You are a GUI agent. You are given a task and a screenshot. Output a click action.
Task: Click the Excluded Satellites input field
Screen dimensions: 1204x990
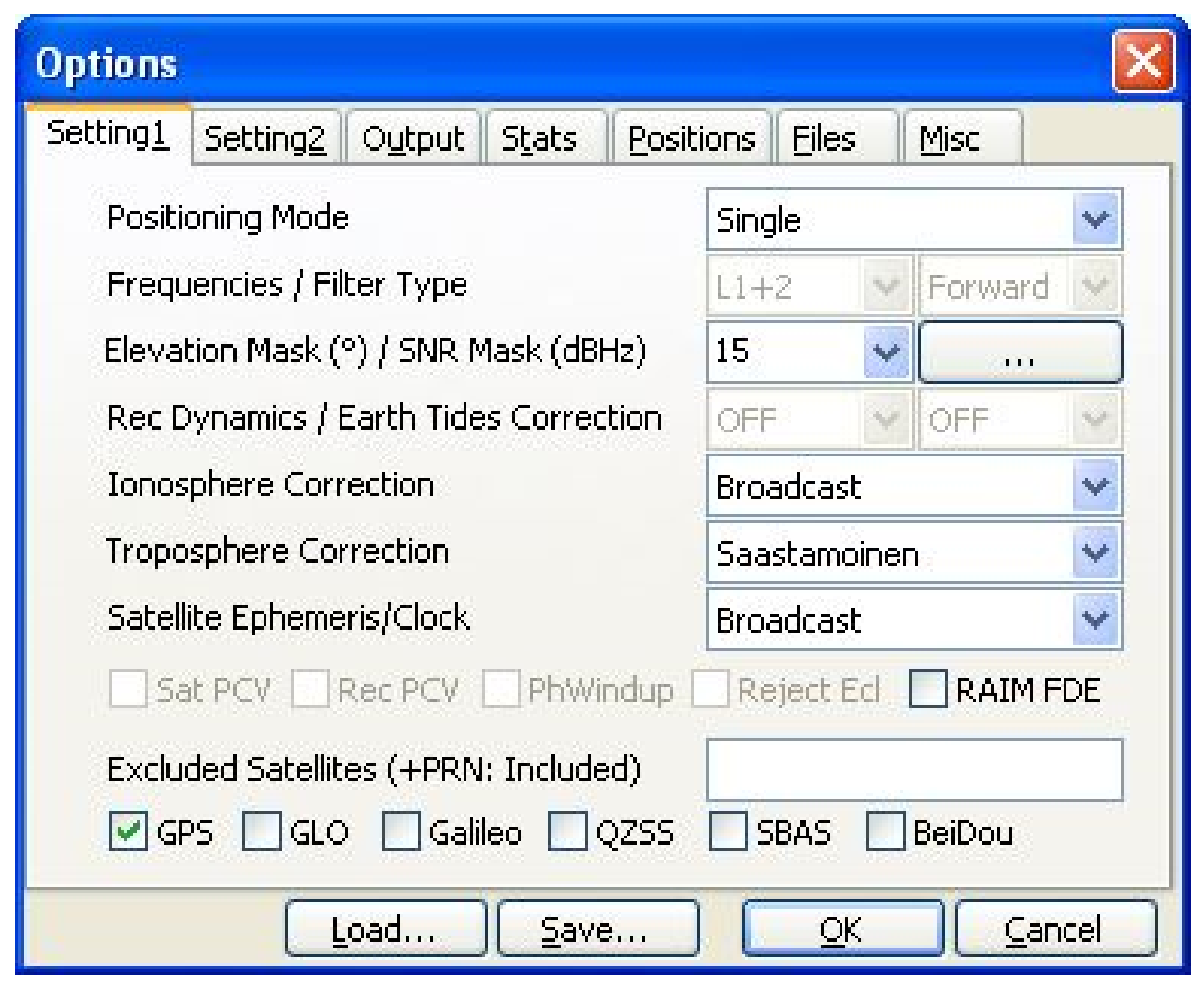click(x=914, y=770)
